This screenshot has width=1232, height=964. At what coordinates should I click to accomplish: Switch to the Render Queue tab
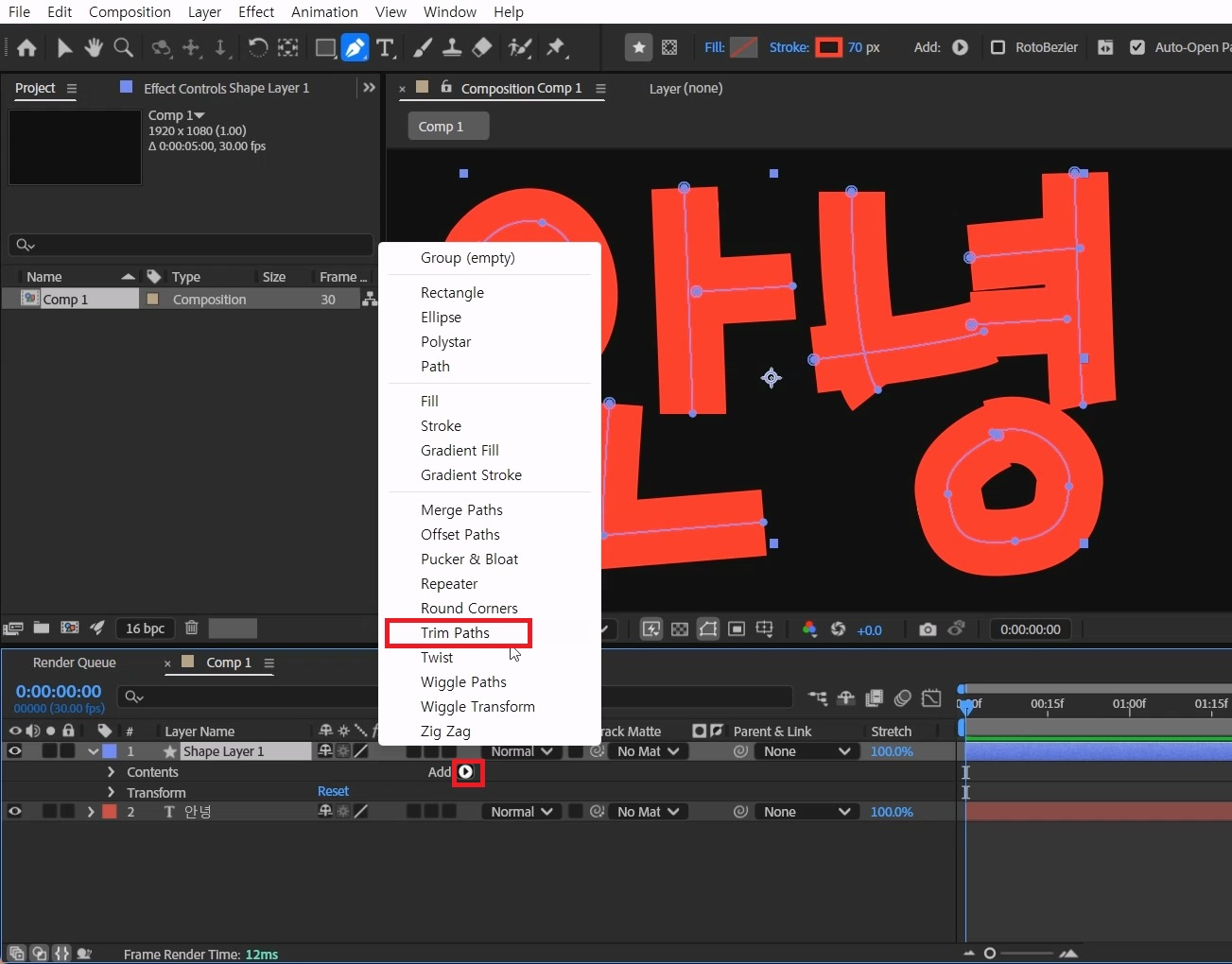point(74,663)
